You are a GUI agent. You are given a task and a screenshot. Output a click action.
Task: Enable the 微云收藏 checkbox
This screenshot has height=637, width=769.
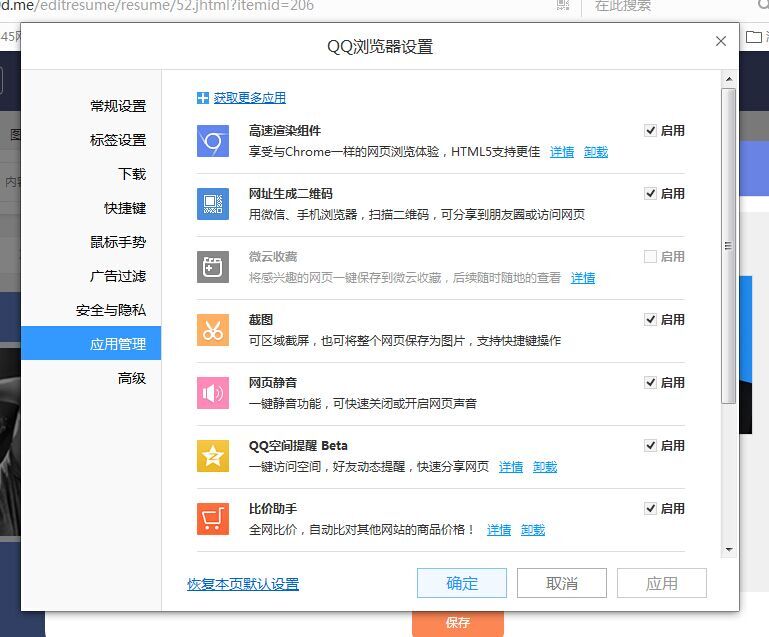(650, 256)
